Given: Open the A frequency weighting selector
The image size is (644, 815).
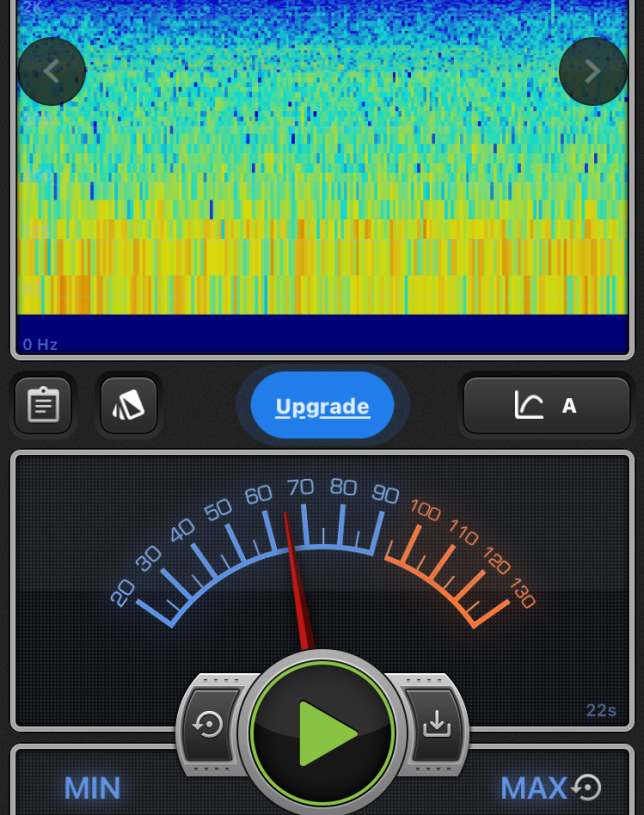Looking at the screenshot, I should click(569, 406).
